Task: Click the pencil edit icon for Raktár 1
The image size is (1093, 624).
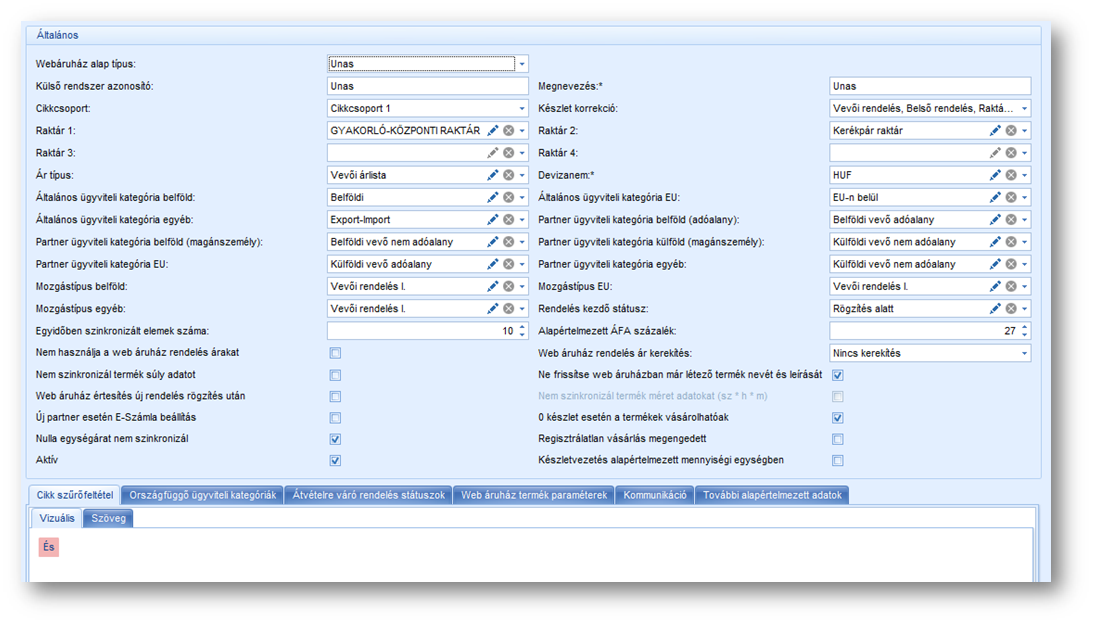Action: 492,130
